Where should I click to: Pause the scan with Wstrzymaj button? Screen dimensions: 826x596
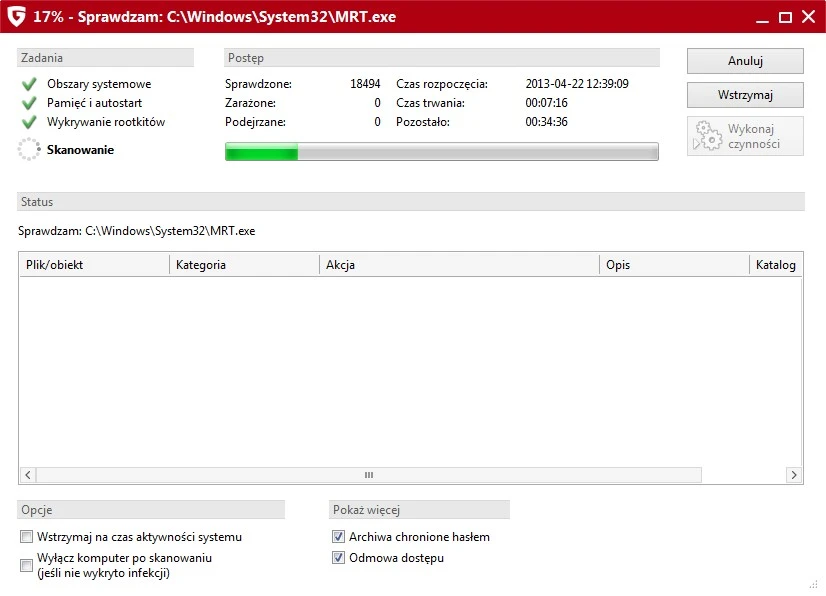coord(745,95)
